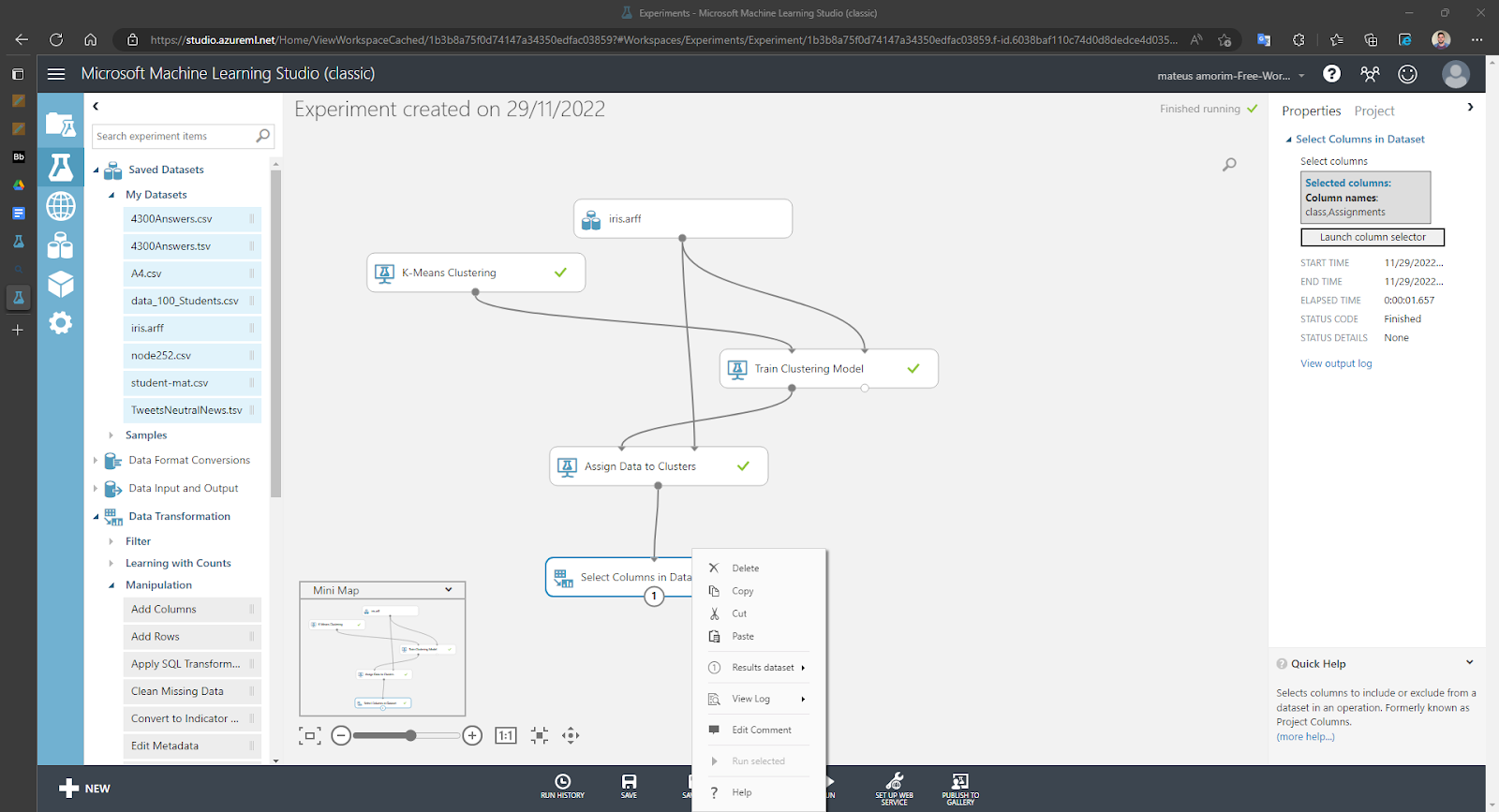Image resolution: width=1499 pixels, height=812 pixels.
Task: Click the center experiment icon in the zoom bar
Action: click(x=540, y=736)
